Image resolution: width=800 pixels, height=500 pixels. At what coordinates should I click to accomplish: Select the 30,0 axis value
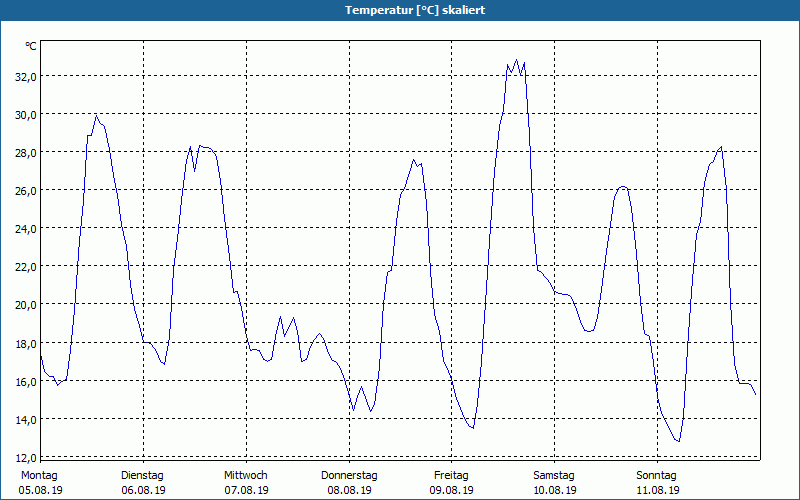[26, 115]
